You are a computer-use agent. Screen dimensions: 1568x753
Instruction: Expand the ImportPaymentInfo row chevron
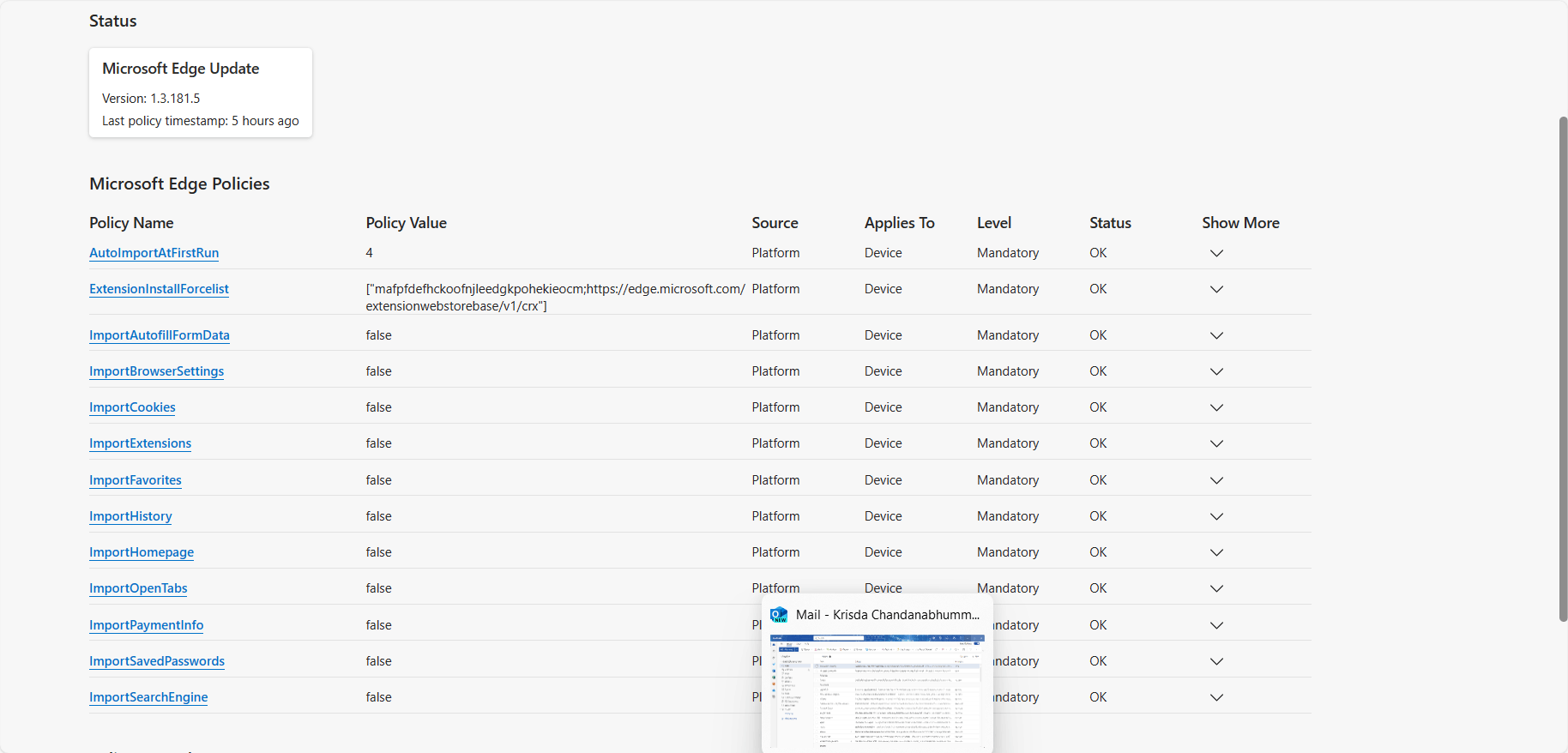[x=1216, y=625]
